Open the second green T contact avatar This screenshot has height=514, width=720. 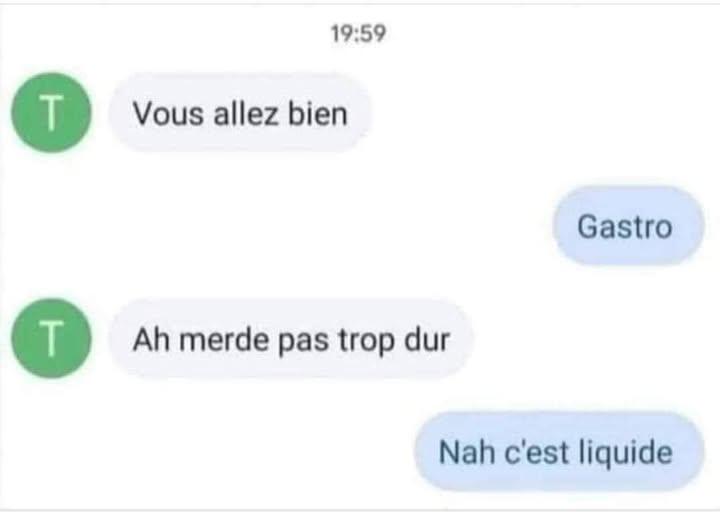click(51, 339)
